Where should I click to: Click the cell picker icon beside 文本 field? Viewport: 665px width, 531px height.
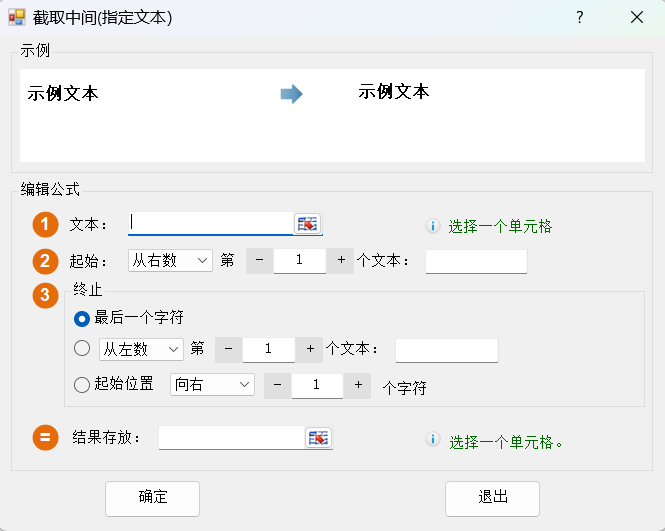click(308, 224)
